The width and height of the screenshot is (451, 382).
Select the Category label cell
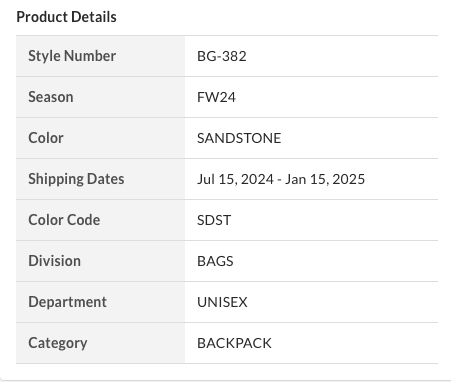coord(100,343)
